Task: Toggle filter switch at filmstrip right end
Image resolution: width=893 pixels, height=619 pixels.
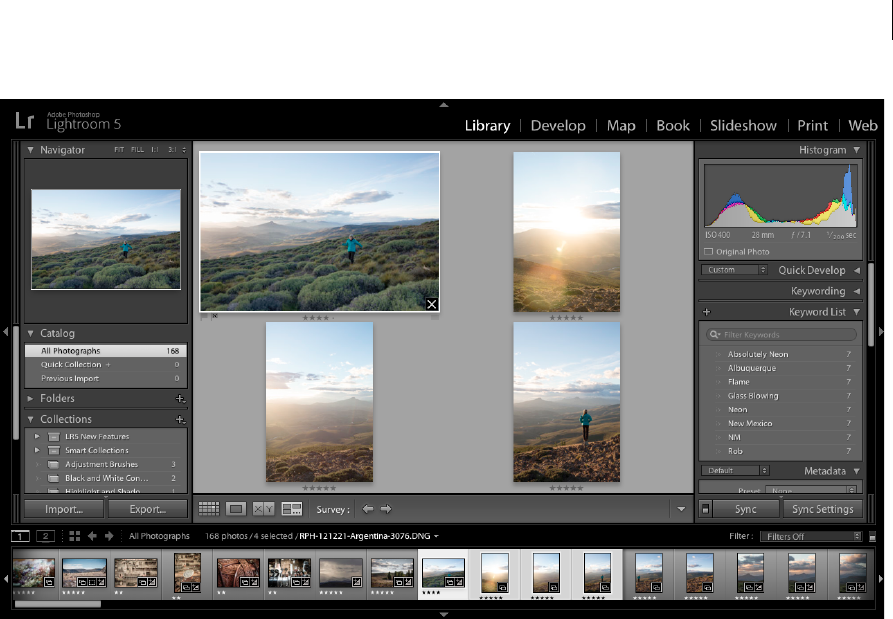Action: tap(872, 536)
